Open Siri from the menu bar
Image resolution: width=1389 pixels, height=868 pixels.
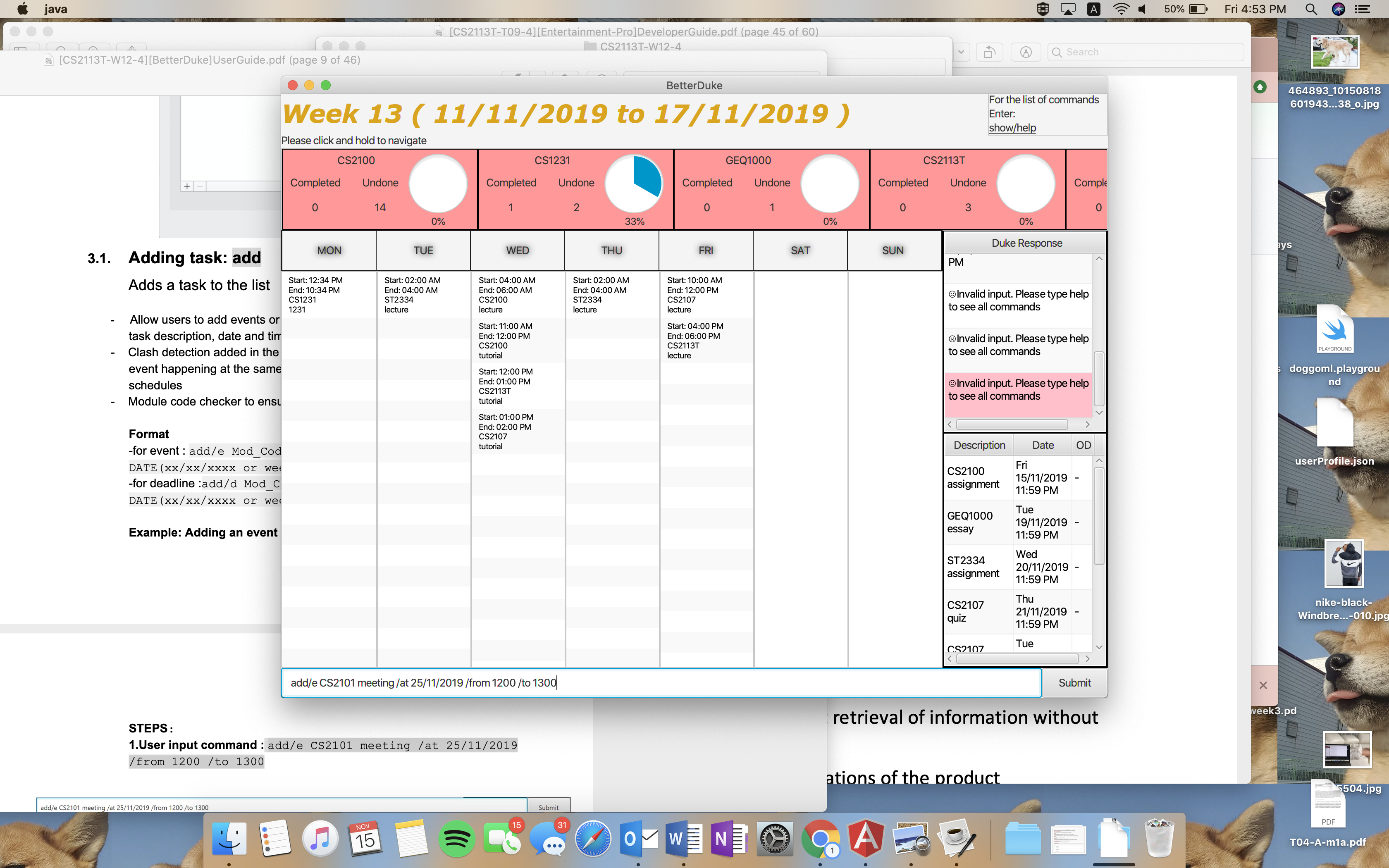click(1338, 9)
